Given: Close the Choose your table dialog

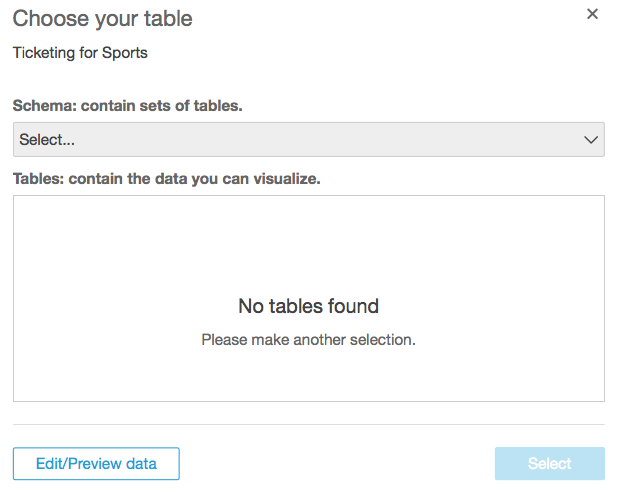Looking at the screenshot, I should [592, 14].
